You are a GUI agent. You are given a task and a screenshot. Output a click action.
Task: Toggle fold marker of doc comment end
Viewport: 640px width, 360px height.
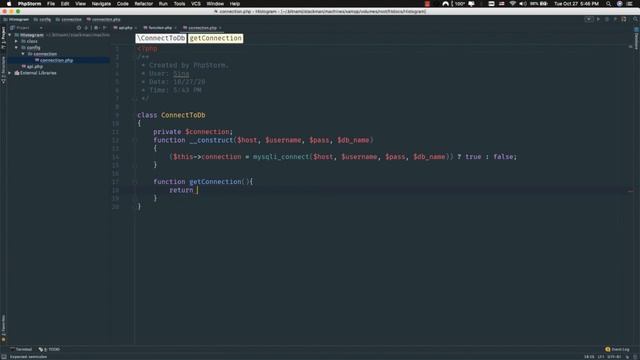tap(134, 99)
